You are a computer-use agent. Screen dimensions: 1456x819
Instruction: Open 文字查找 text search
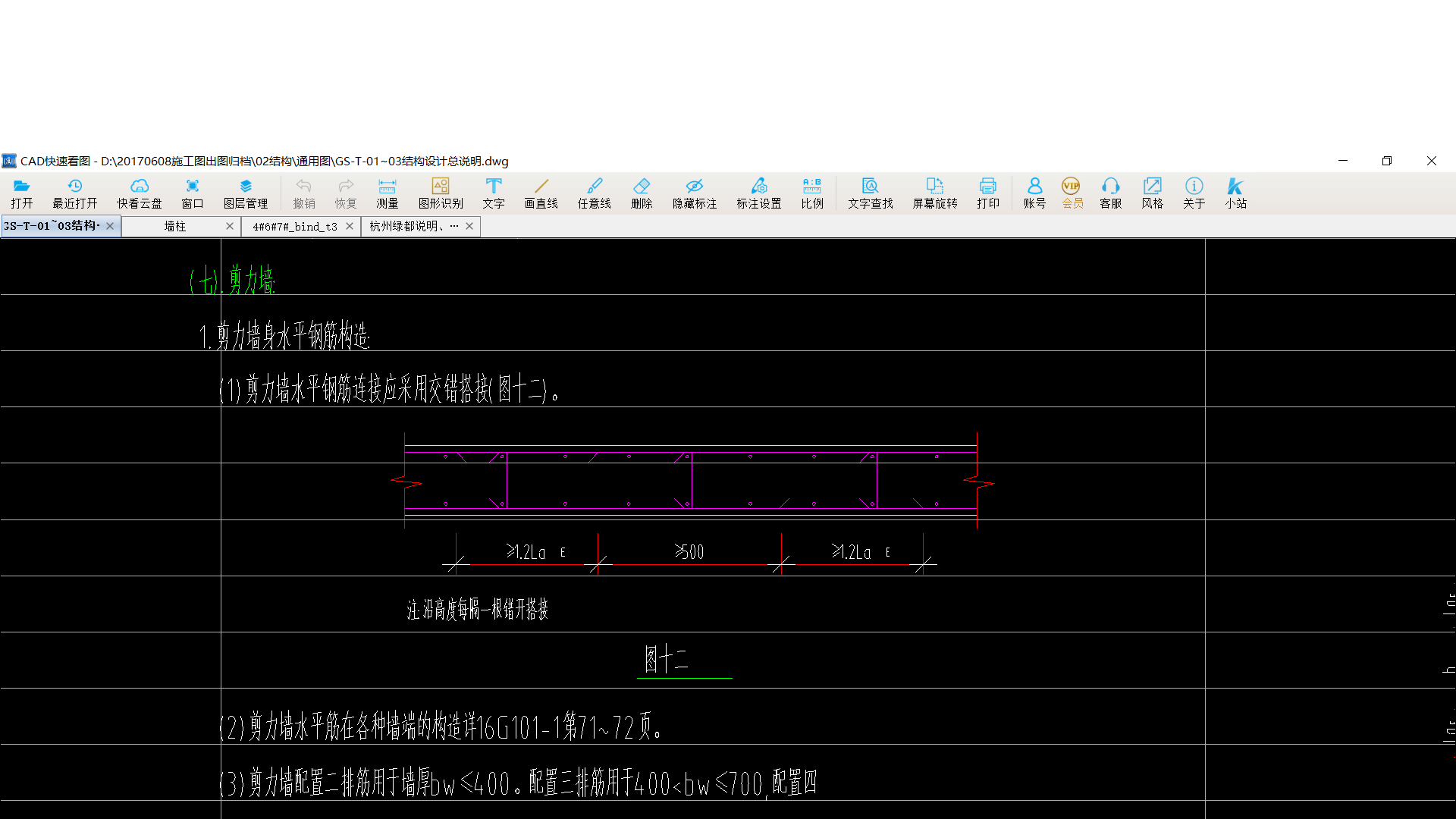point(870,193)
